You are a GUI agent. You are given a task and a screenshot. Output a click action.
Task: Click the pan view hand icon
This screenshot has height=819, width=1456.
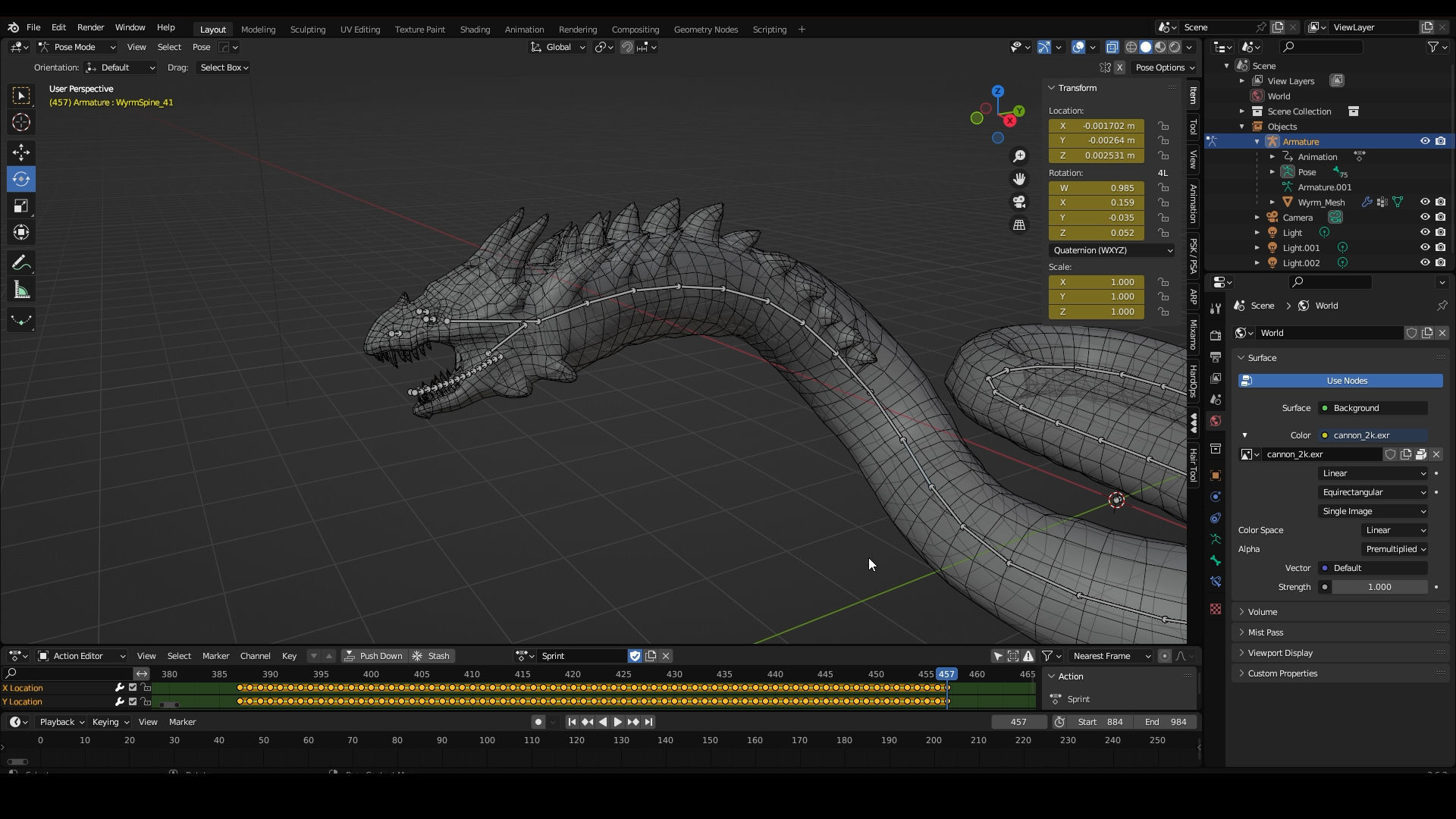[x=1019, y=179]
